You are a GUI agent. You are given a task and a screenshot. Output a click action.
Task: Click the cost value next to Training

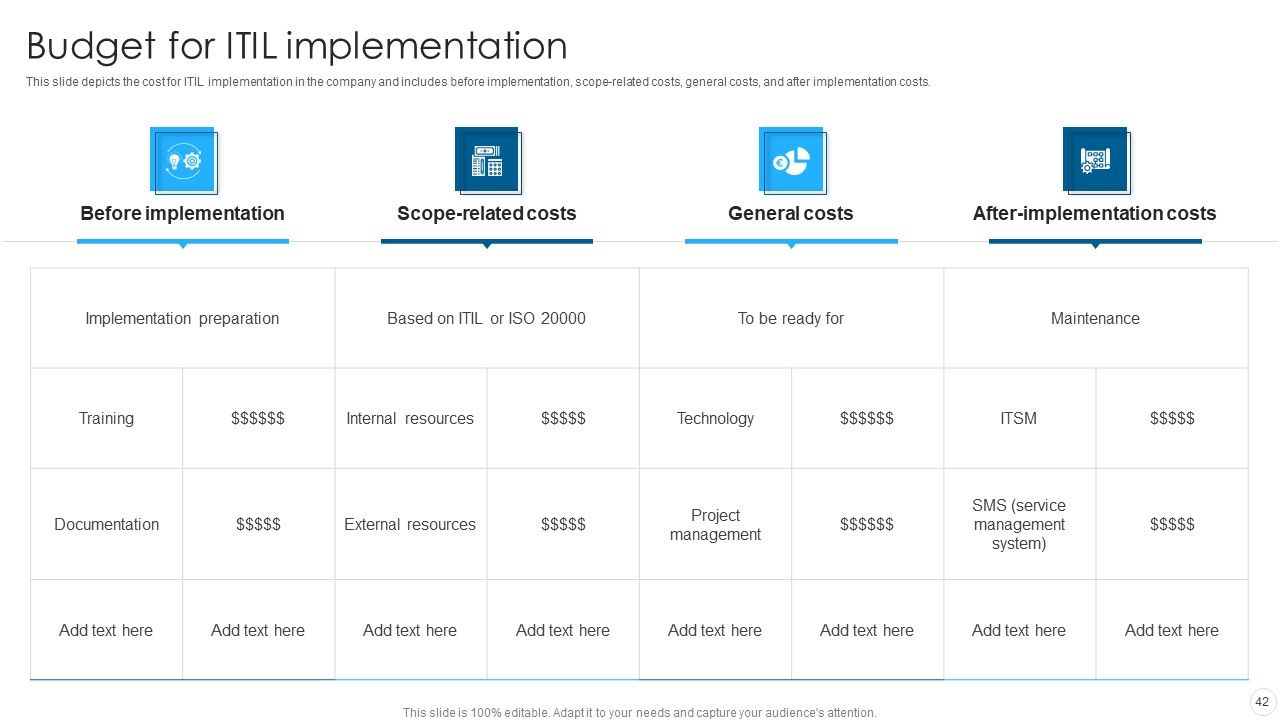(x=258, y=418)
